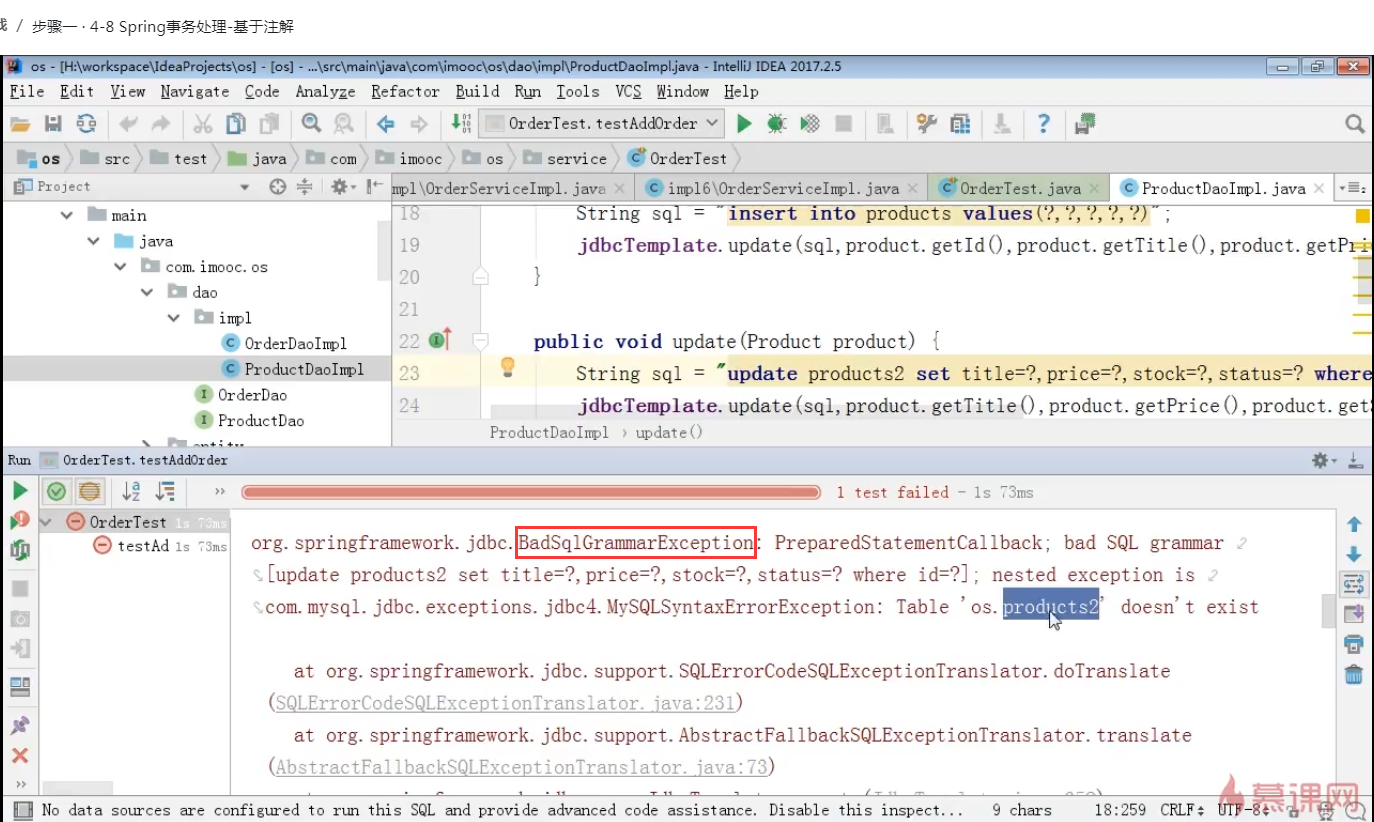Image resolution: width=1374 pixels, height=822 pixels.
Task: Collapse OrderTest node in test results
Action: click(x=46, y=522)
